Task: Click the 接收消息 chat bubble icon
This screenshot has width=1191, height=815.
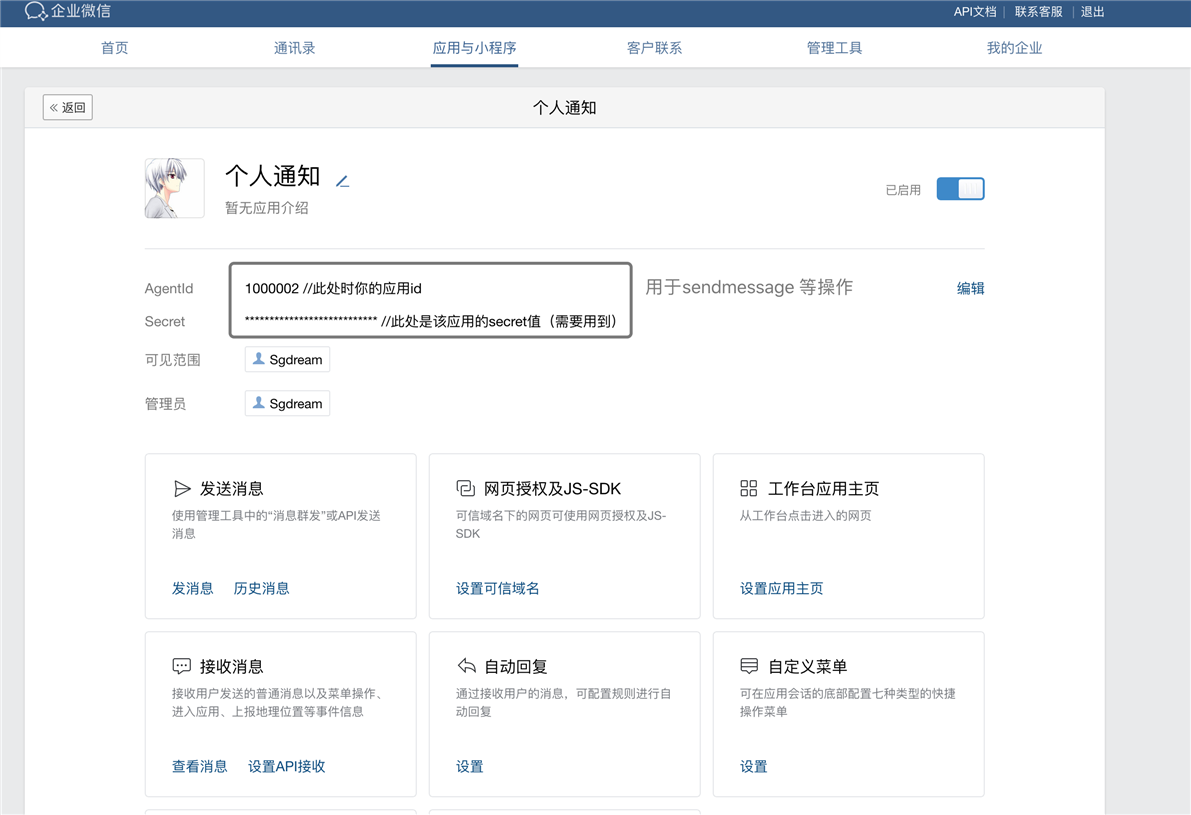Action: click(182, 666)
